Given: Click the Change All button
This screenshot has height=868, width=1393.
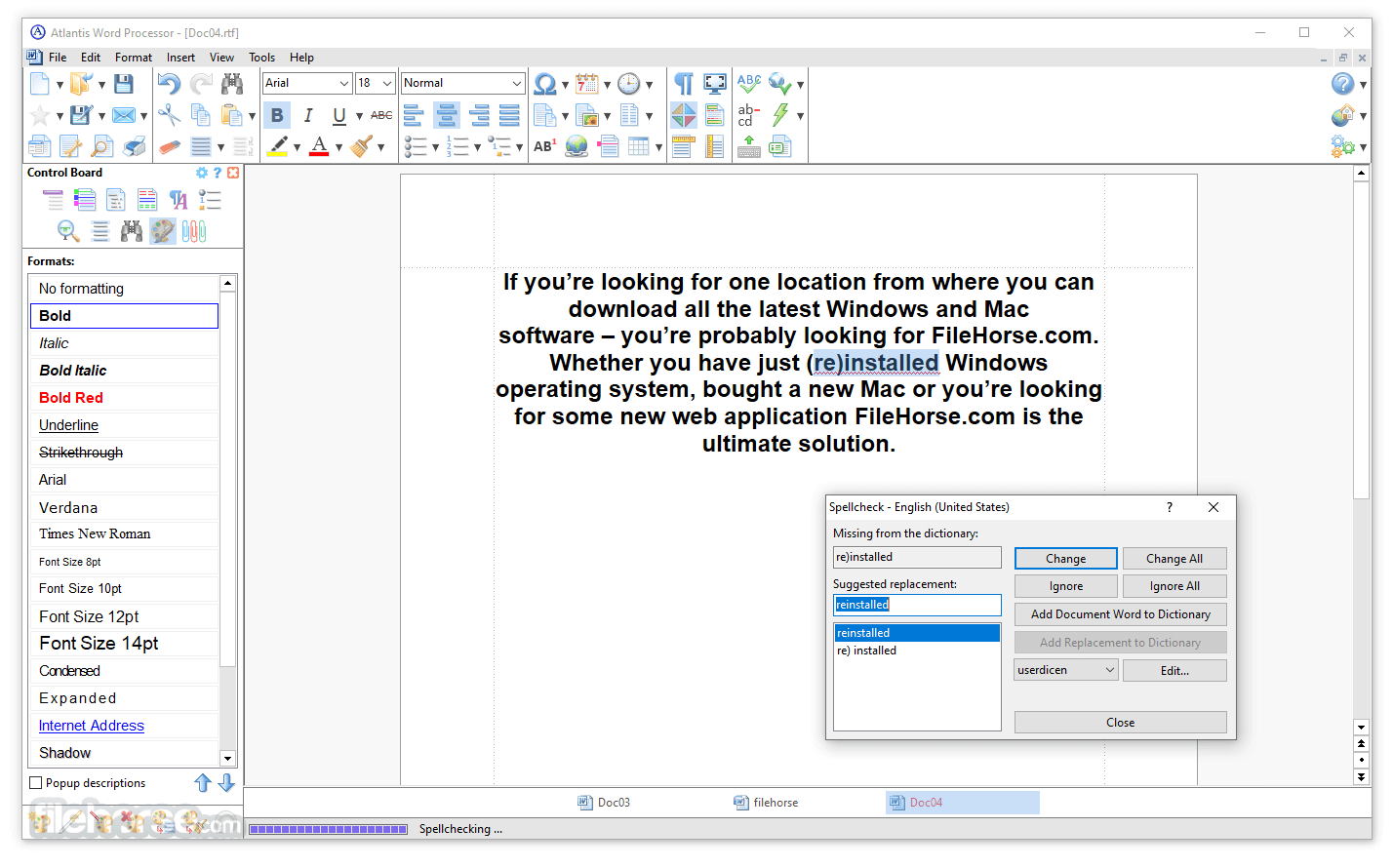Looking at the screenshot, I should coord(1174,559).
